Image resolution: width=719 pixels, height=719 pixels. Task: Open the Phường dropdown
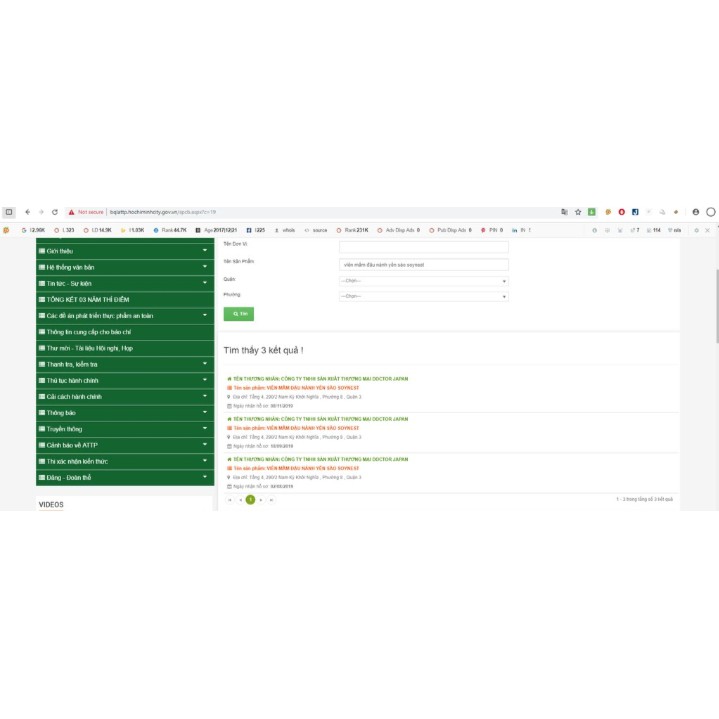(423, 297)
